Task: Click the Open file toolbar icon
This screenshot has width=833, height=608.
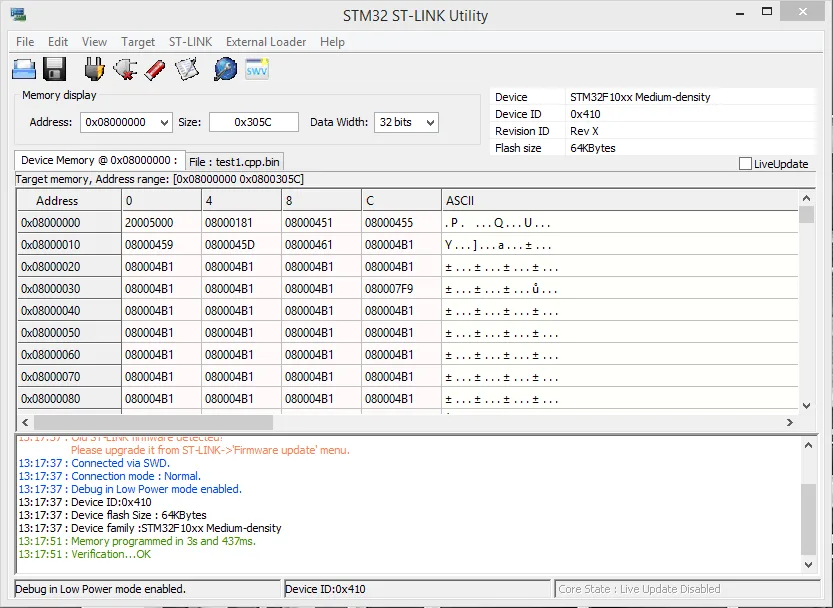Action: pyautogui.click(x=24, y=69)
